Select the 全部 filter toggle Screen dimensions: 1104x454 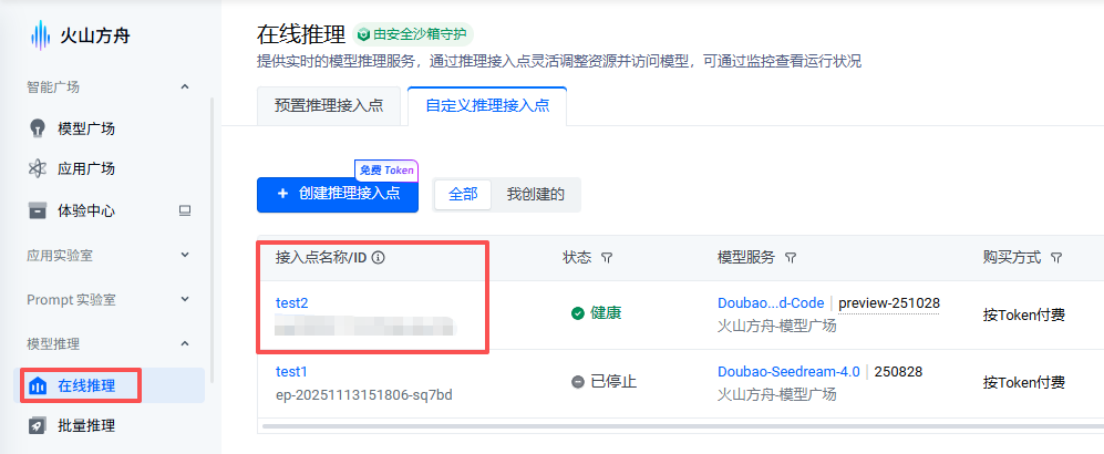463,195
